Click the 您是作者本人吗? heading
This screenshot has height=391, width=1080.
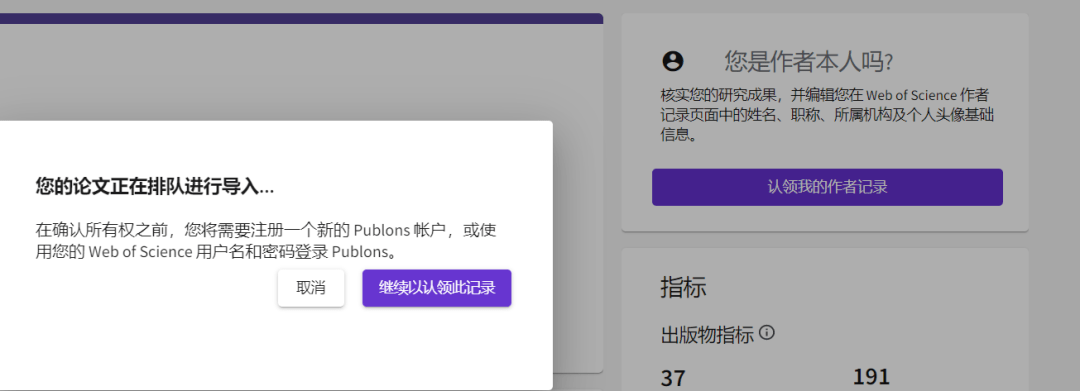coord(809,62)
